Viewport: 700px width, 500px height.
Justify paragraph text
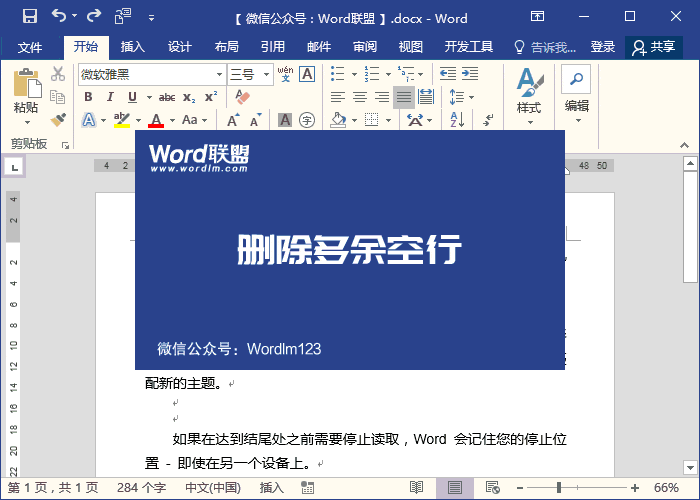tap(404, 97)
